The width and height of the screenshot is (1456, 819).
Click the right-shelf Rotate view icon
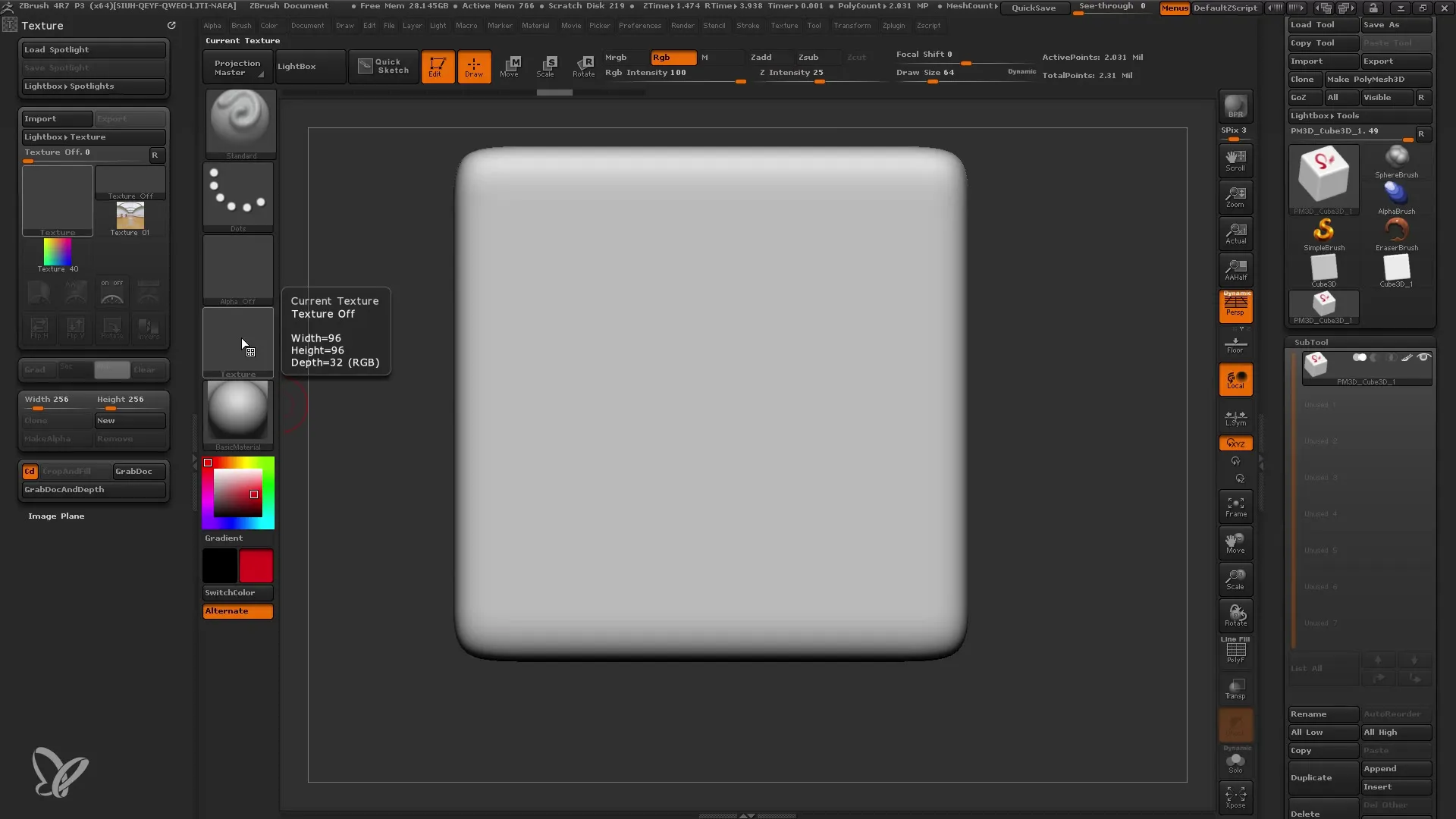1235,616
